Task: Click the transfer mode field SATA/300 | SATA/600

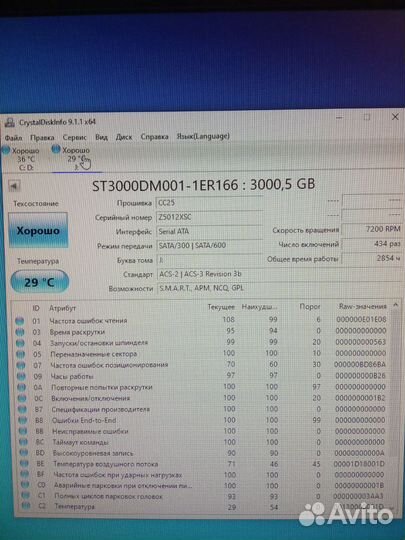Action: (209, 246)
